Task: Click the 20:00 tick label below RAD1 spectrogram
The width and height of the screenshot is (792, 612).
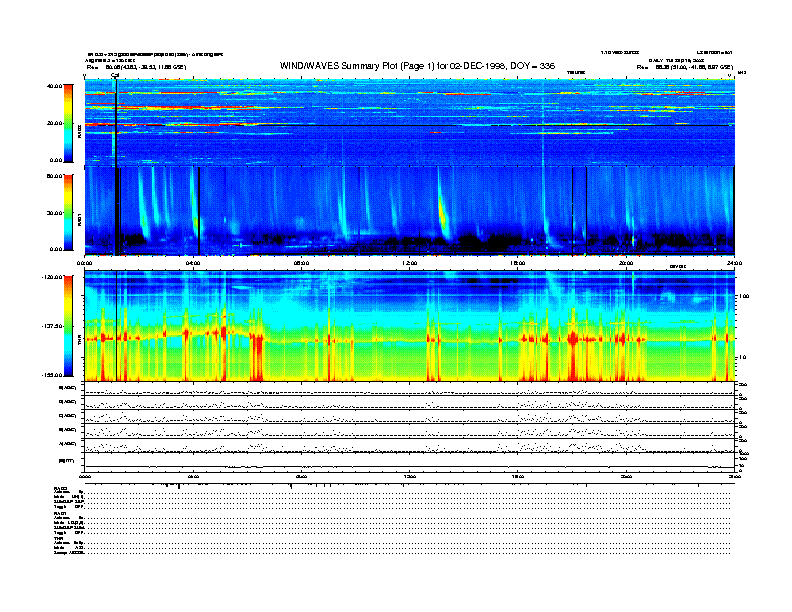Action: pos(626,263)
